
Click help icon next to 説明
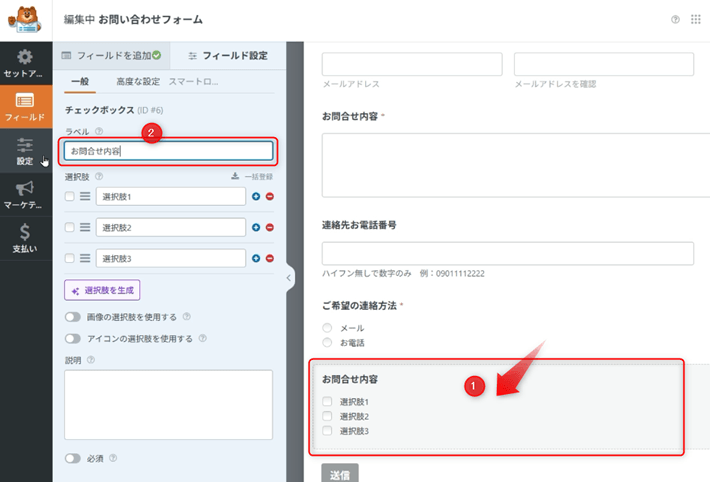(x=91, y=360)
